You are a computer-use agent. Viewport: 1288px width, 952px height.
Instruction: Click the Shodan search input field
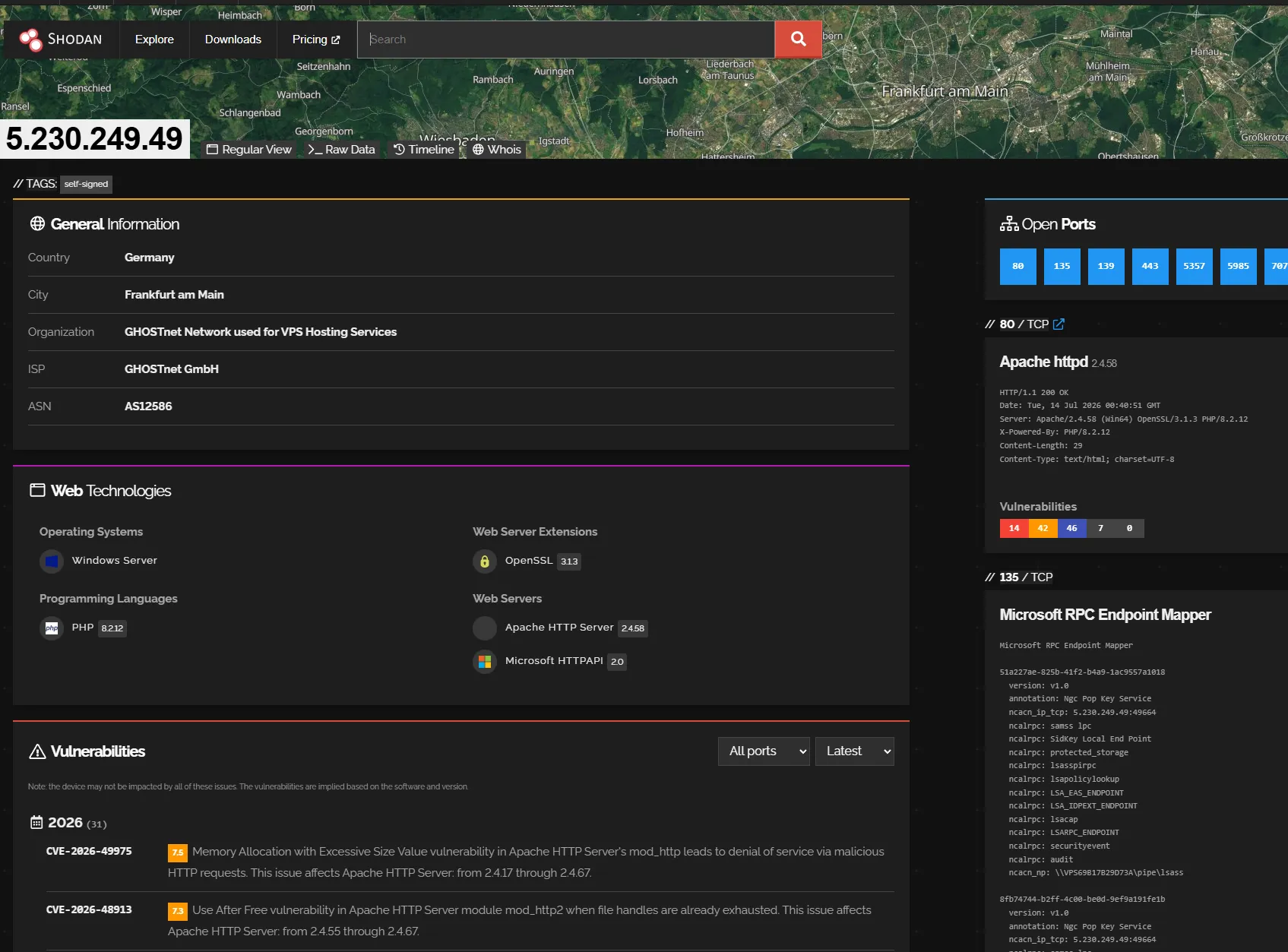click(x=566, y=40)
